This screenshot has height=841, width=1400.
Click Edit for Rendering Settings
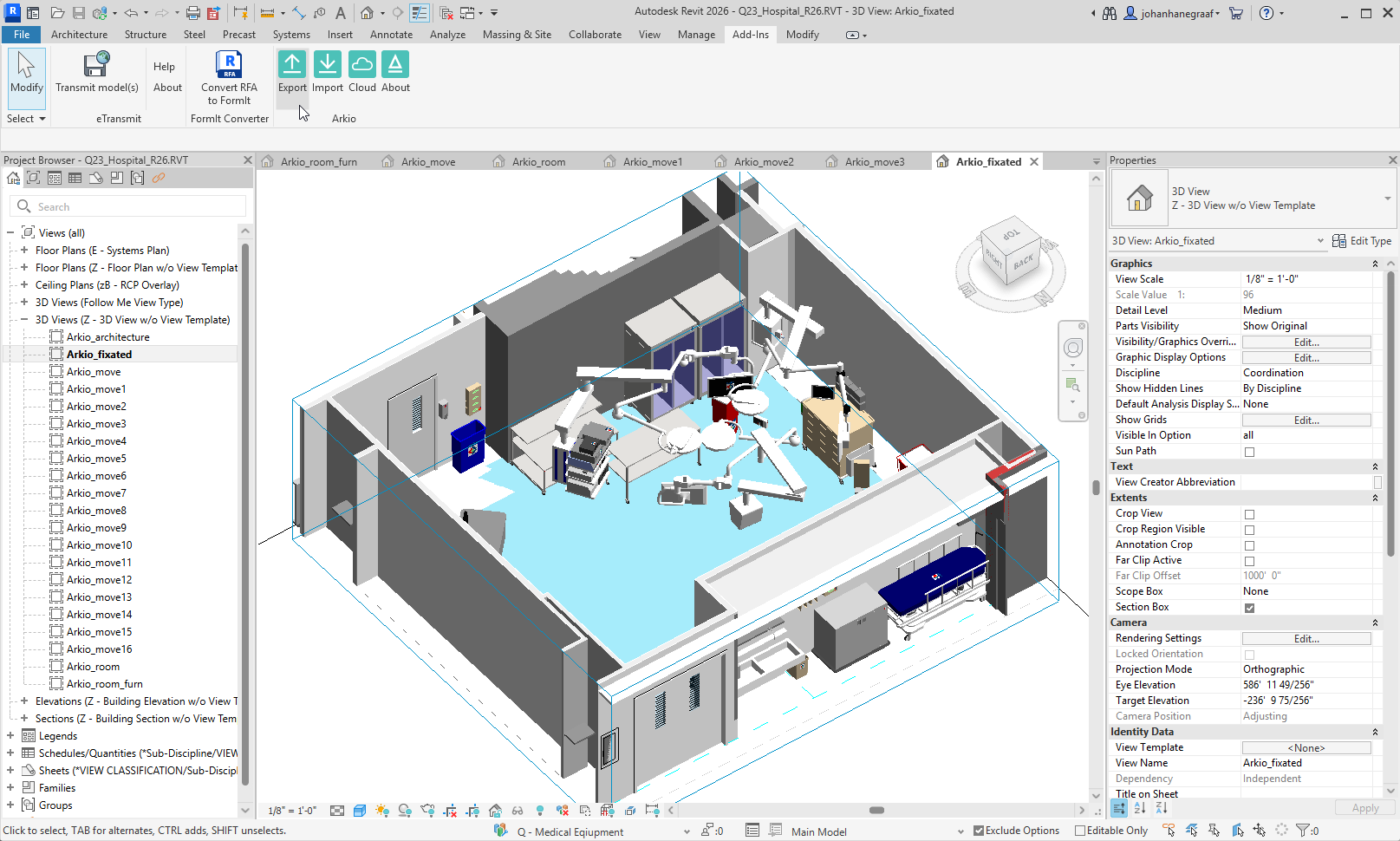click(1306, 639)
